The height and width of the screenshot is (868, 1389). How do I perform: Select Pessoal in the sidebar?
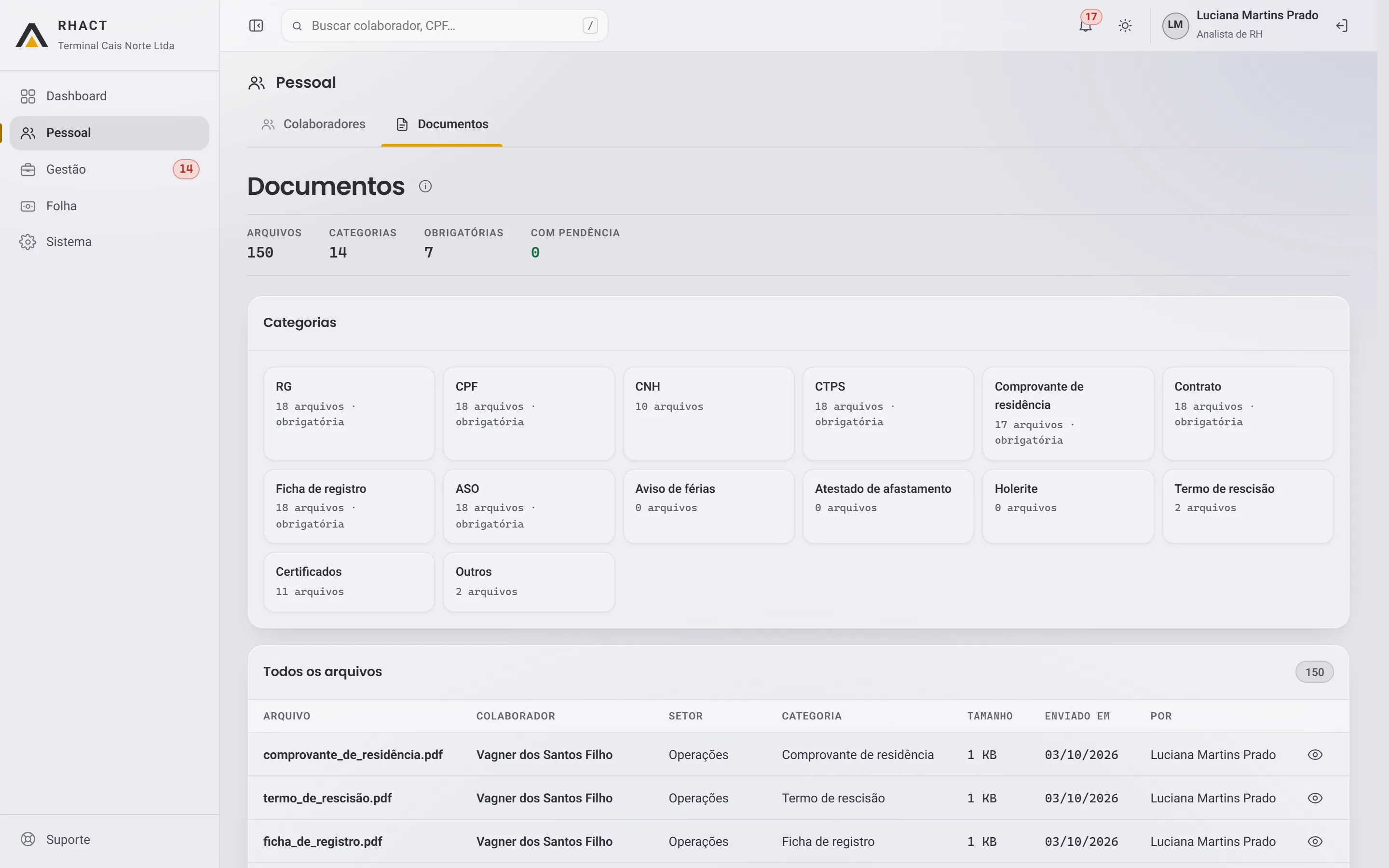(109, 133)
